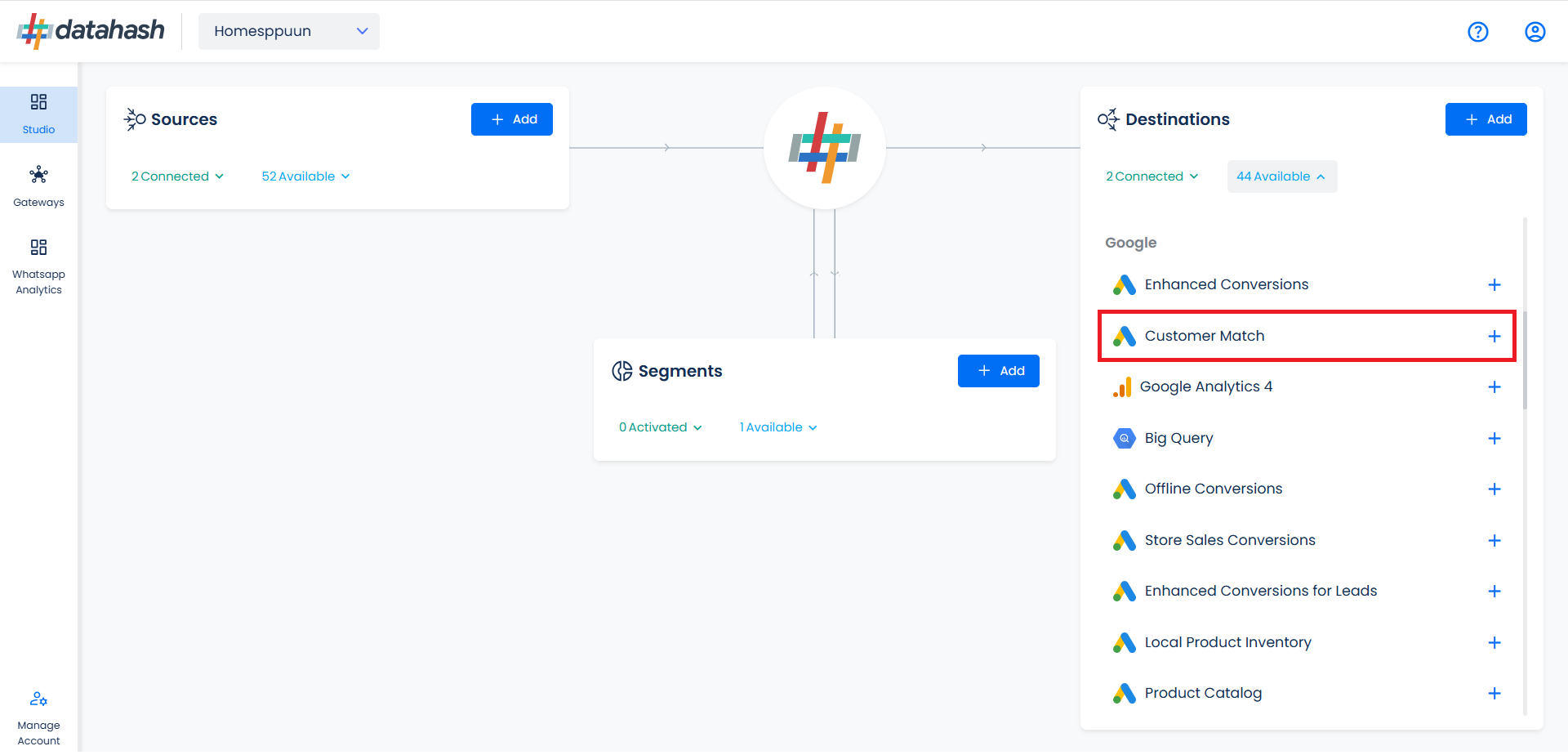Click the Google Analytics 4 bar icon
Screen dimensions: 1568x755
pyautogui.click(x=1122, y=387)
